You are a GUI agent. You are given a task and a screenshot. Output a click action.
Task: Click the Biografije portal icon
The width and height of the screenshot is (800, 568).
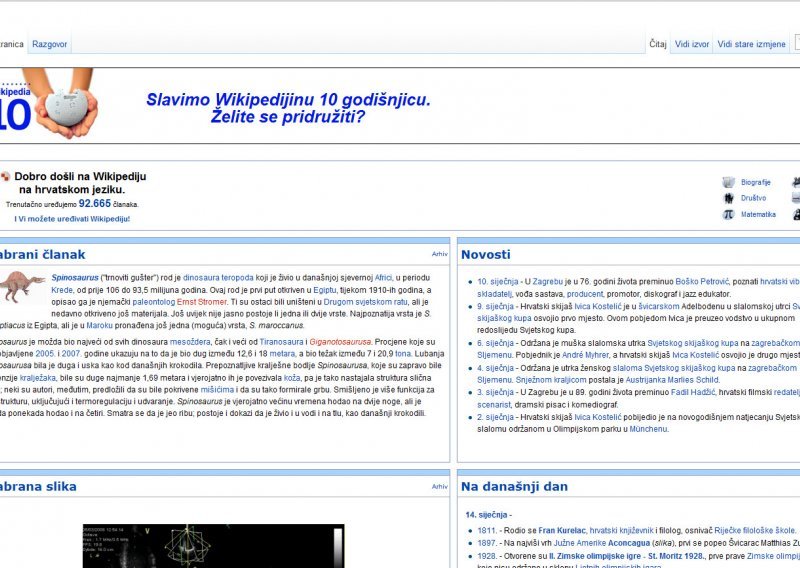tap(728, 182)
